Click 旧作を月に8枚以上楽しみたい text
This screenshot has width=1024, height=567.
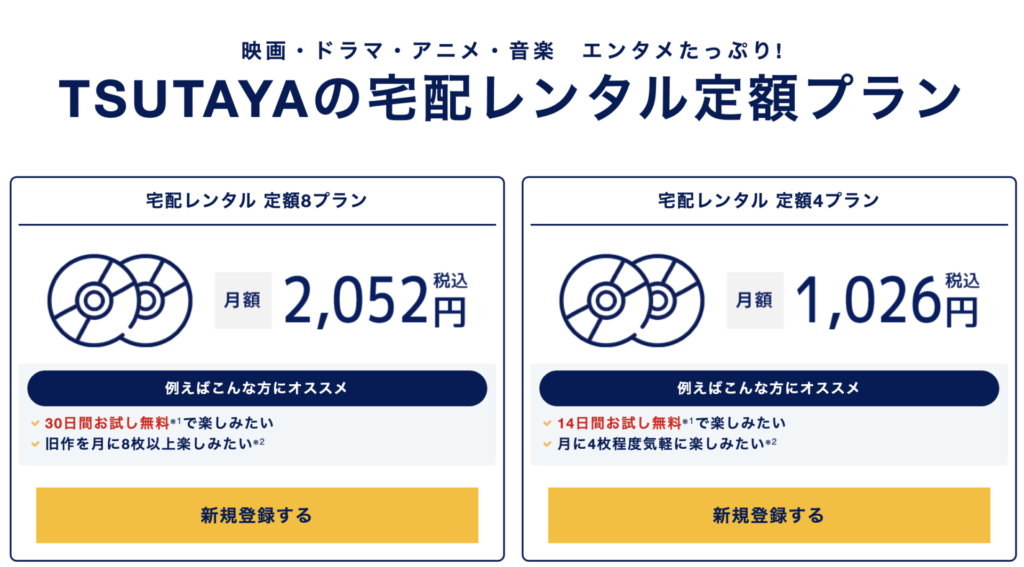point(148,444)
